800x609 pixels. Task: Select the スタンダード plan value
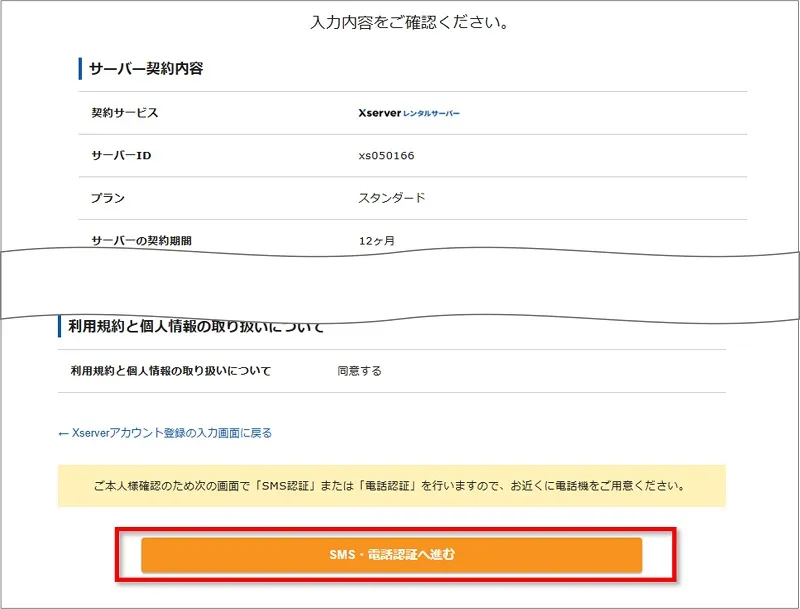coord(392,198)
